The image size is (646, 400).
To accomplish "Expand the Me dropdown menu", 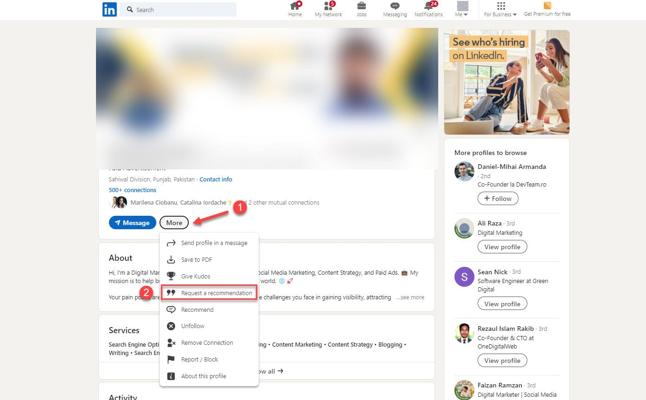I will pyautogui.click(x=462, y=9).
